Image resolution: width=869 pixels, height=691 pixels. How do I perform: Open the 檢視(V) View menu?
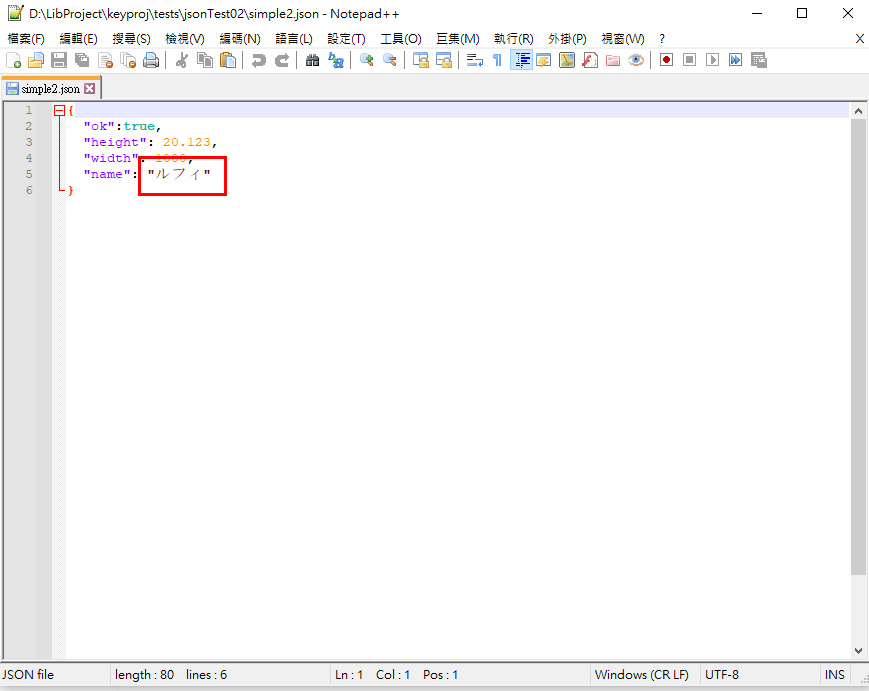(185, 39)
